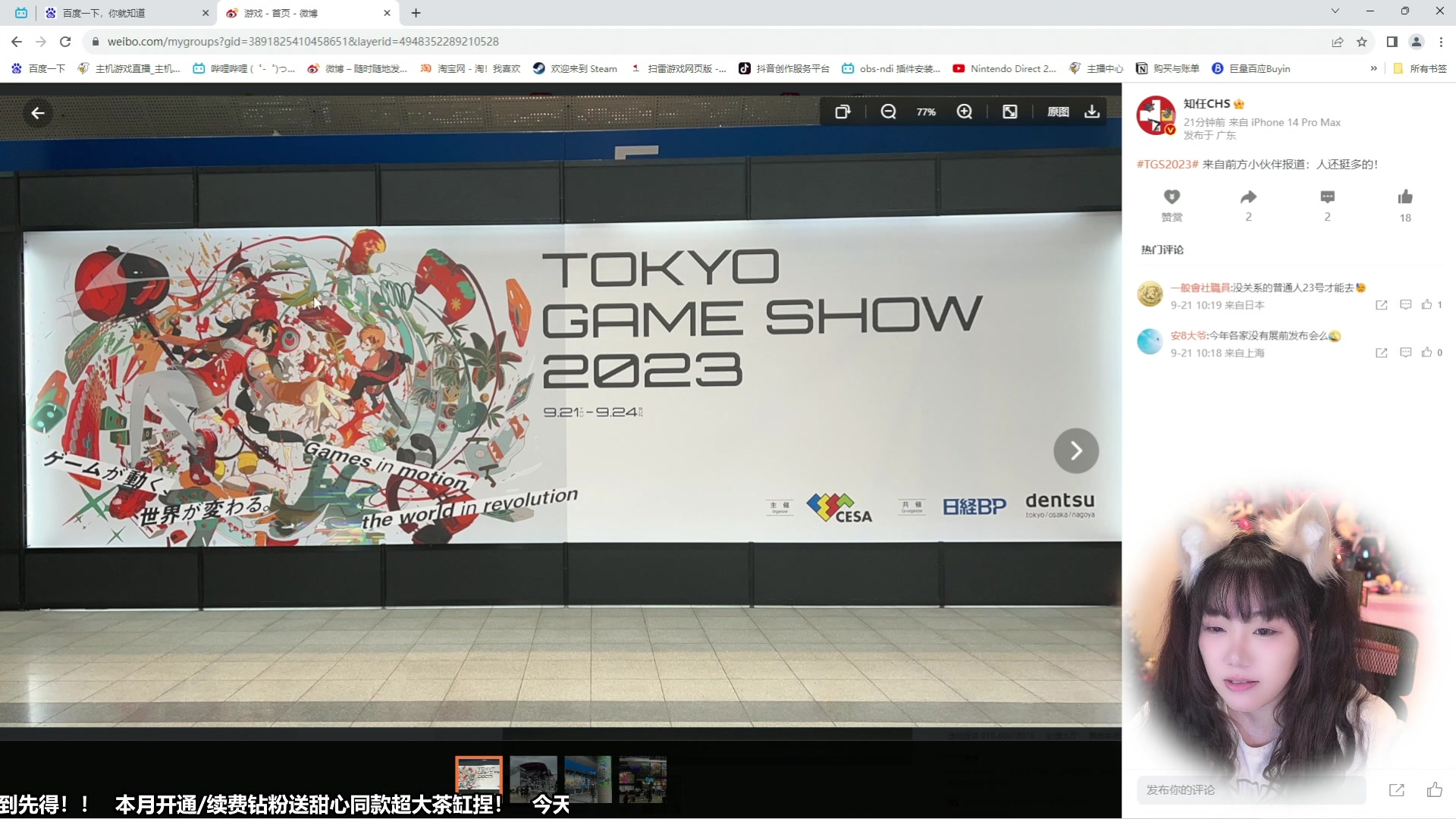Image resolution: width=1456 pixels, height=819 pixels.
Task: Open the 所有书签 bookmarks panel
Action: coord(1419,68)
